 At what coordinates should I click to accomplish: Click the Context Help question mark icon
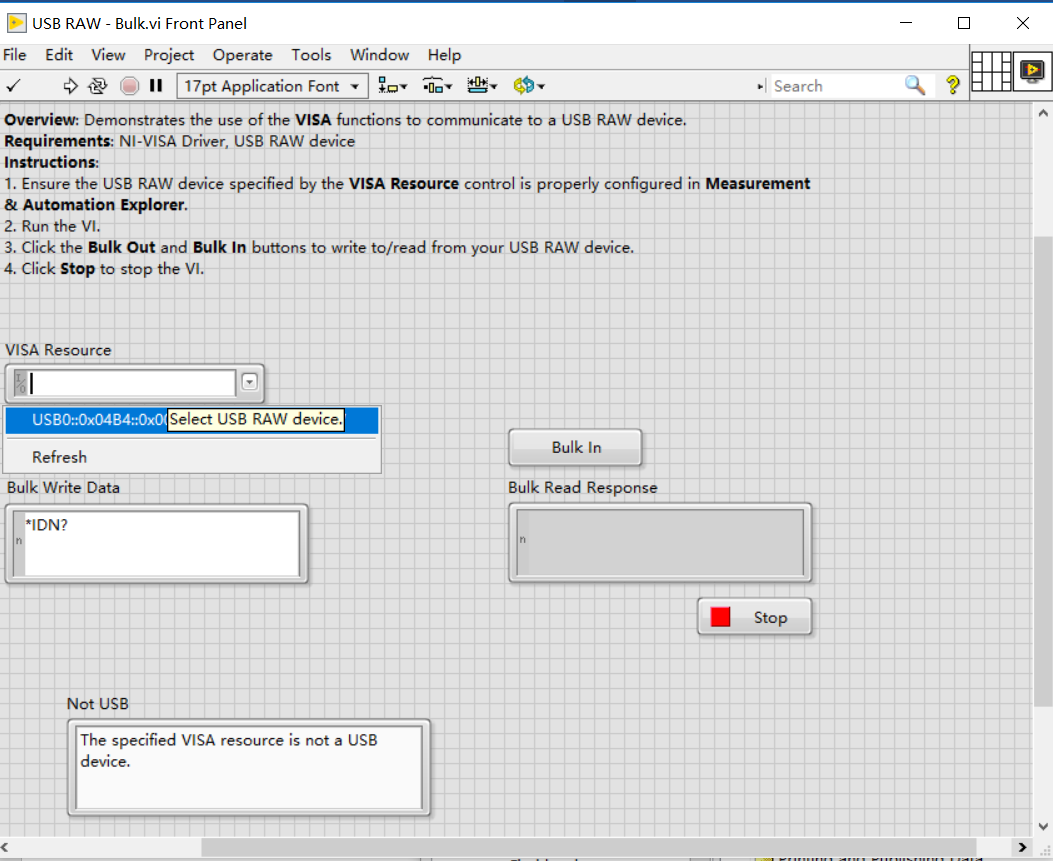pos(951,86)
